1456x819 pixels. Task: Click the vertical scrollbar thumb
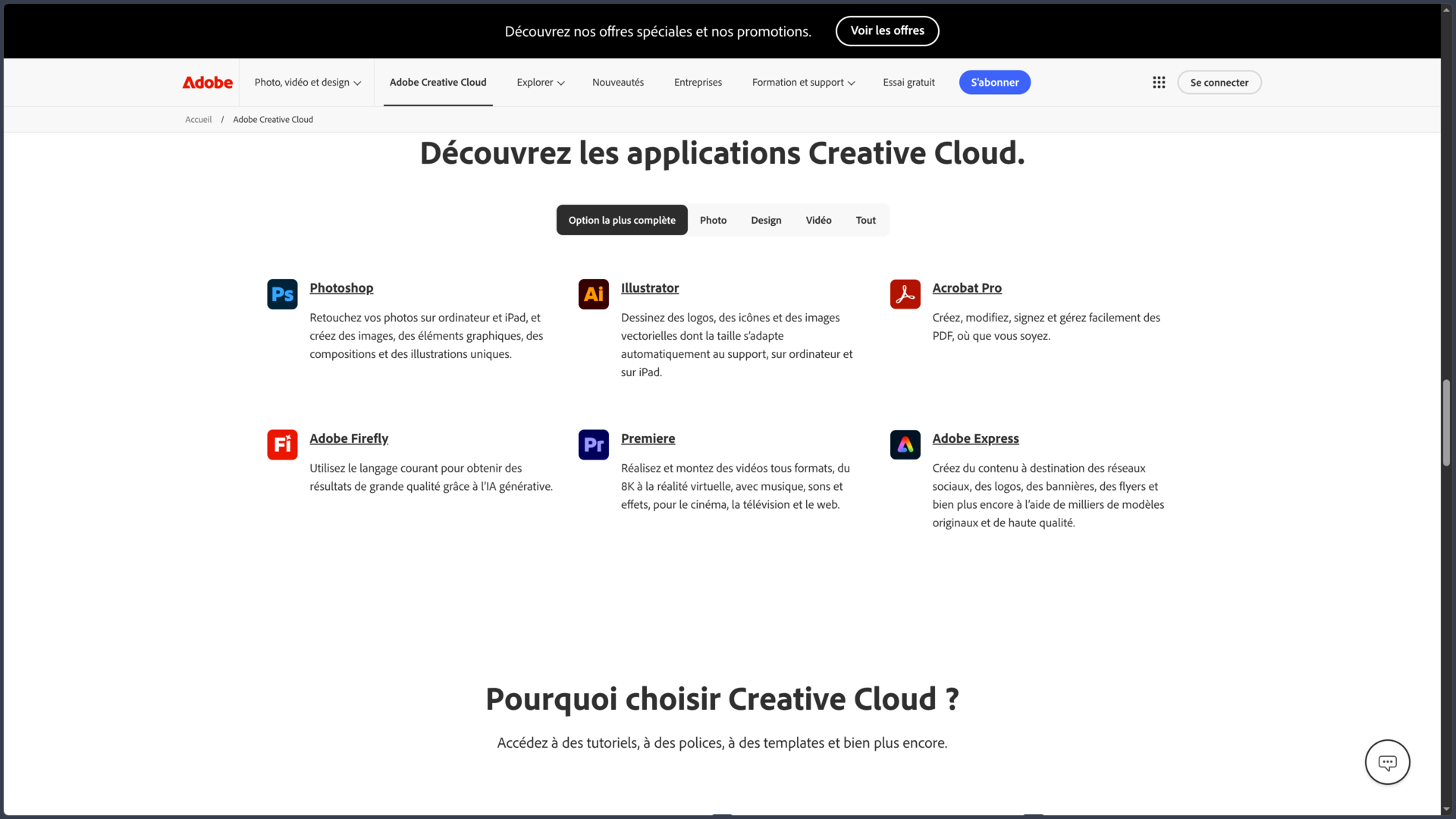click(x=1447, y=422)
